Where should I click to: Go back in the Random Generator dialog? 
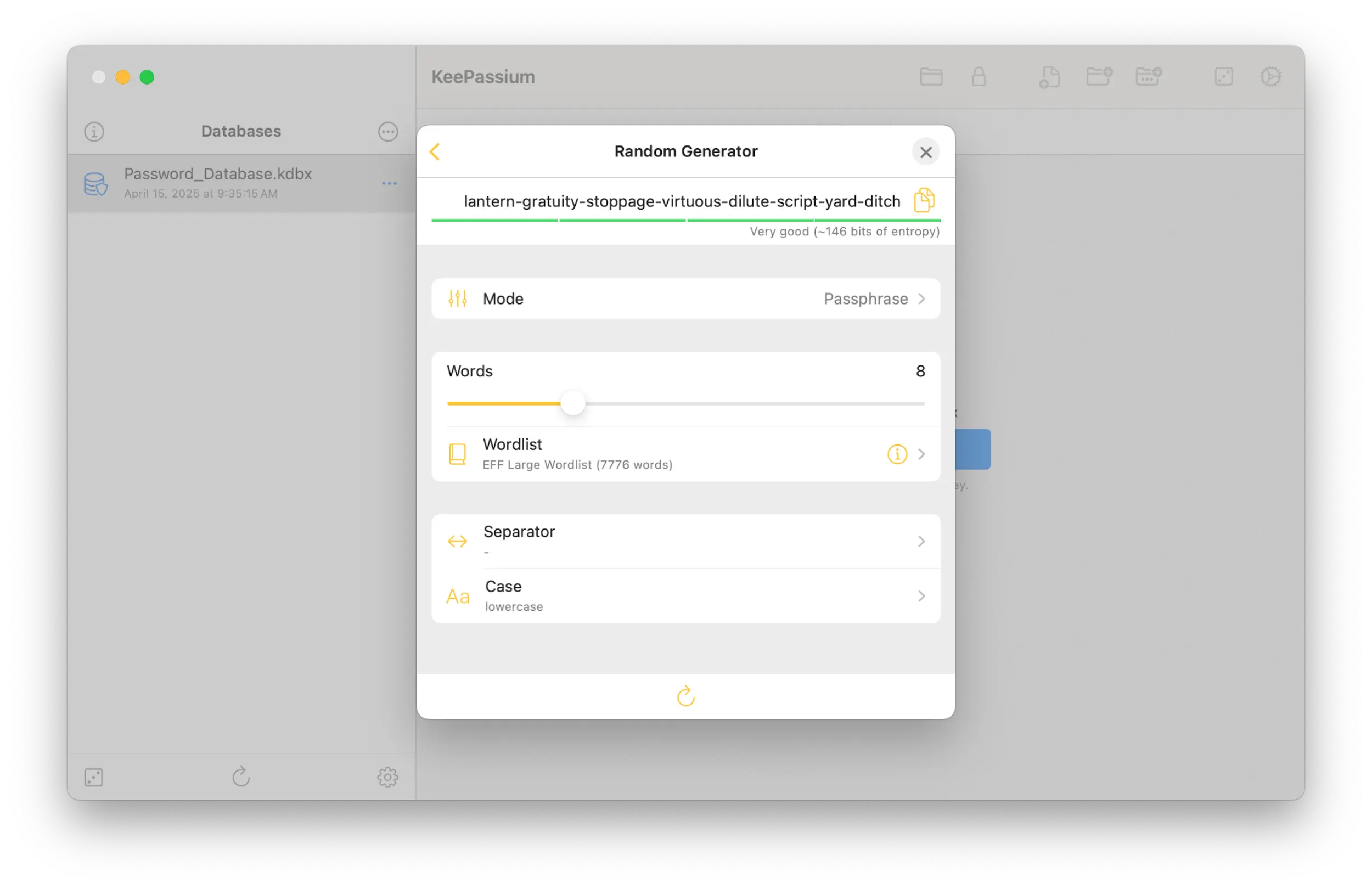435,151
